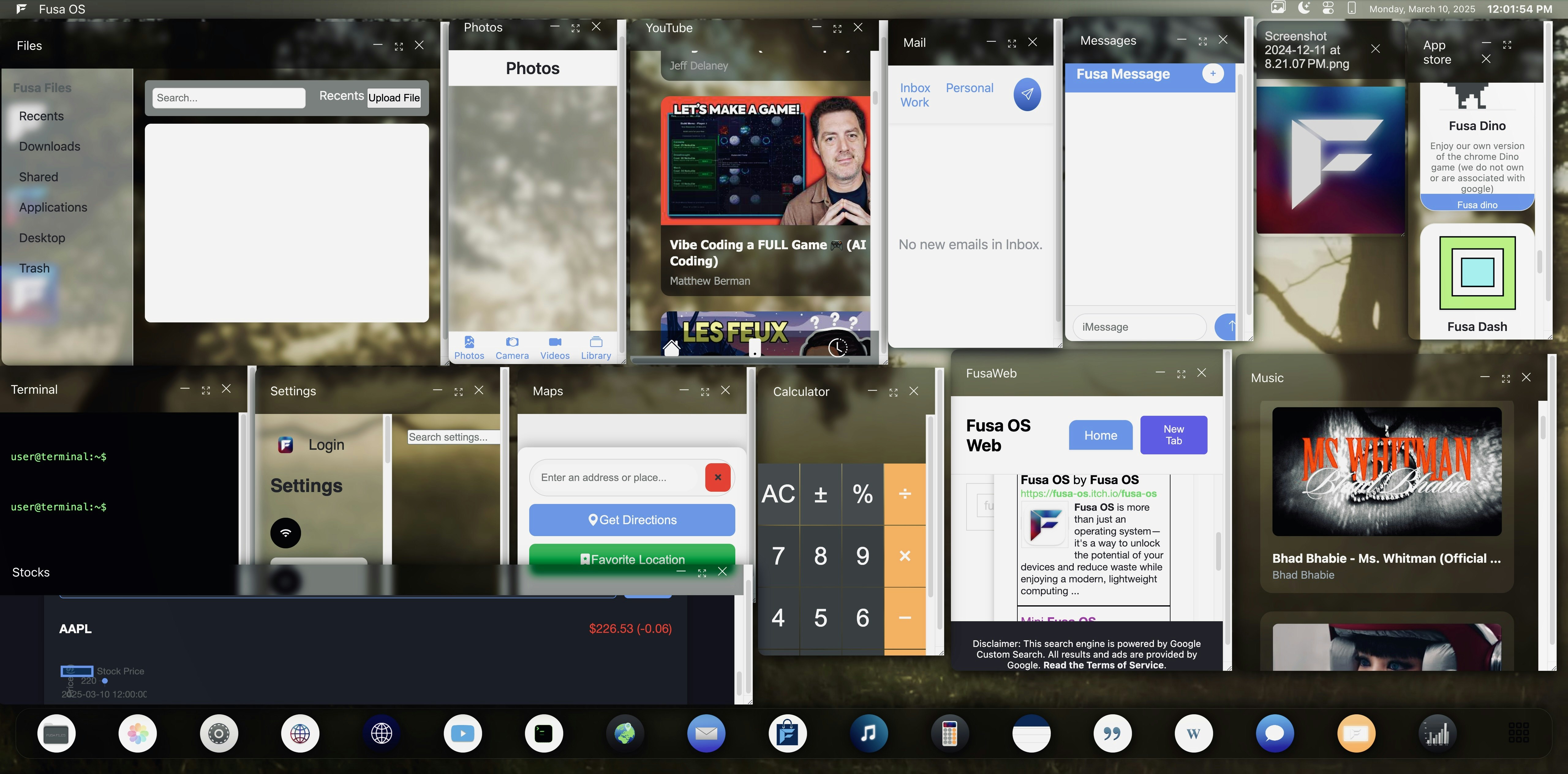Switch to Library tab in Photos window
The image size is (1568, 774).
[x=596, y=349]
